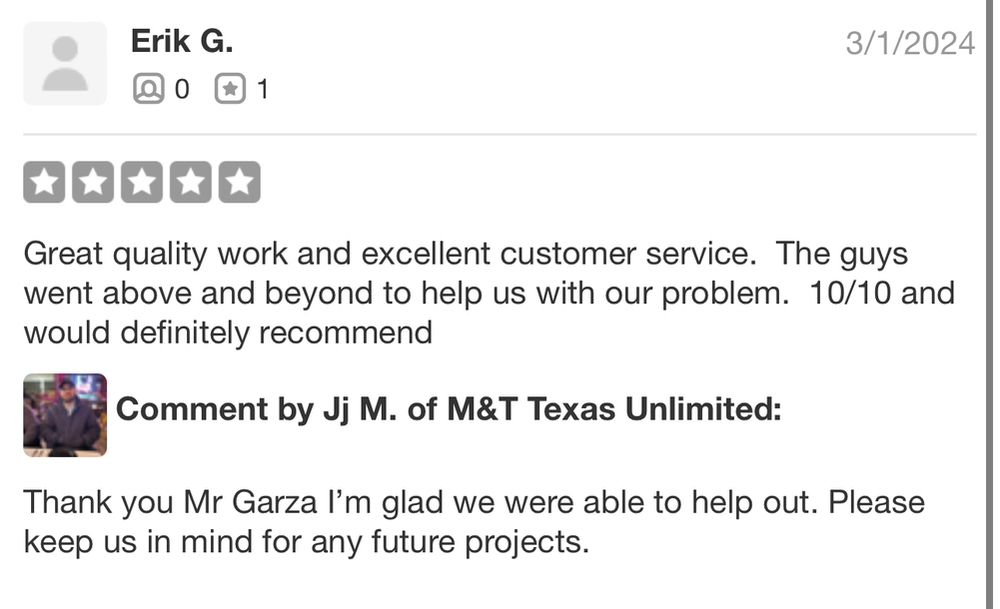Click the friends count icon beside Erik G.
This screenshot has width=1000, height=609.
coord(148,88)
